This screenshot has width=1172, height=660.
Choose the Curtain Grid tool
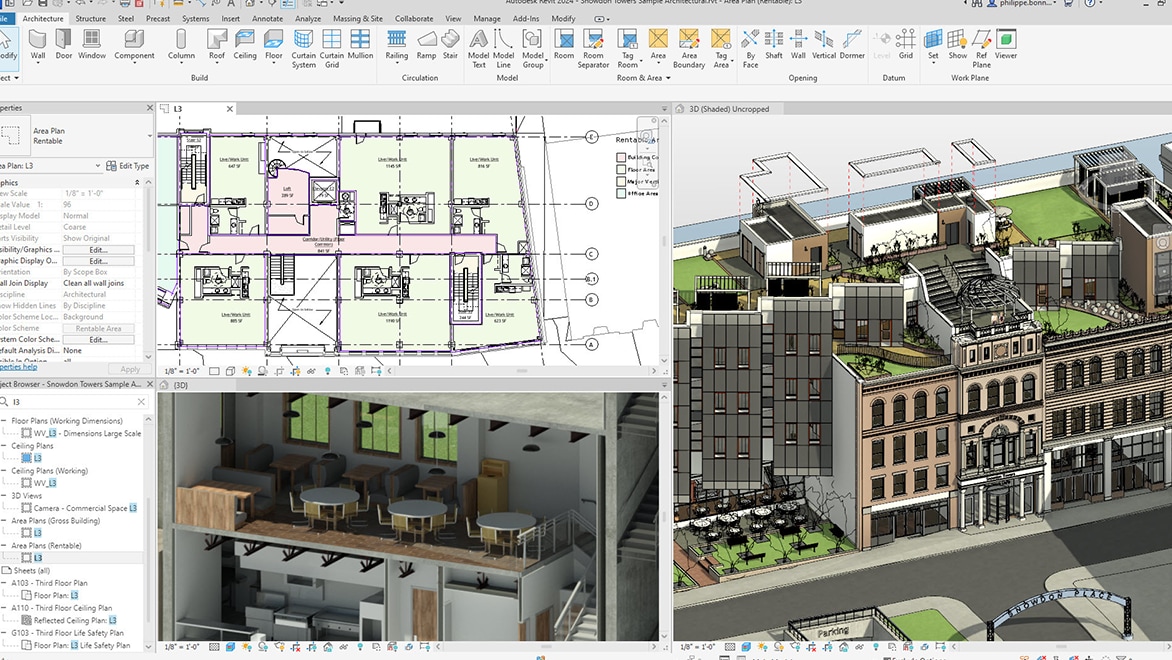pyautogui.click(x=332, y=49)
